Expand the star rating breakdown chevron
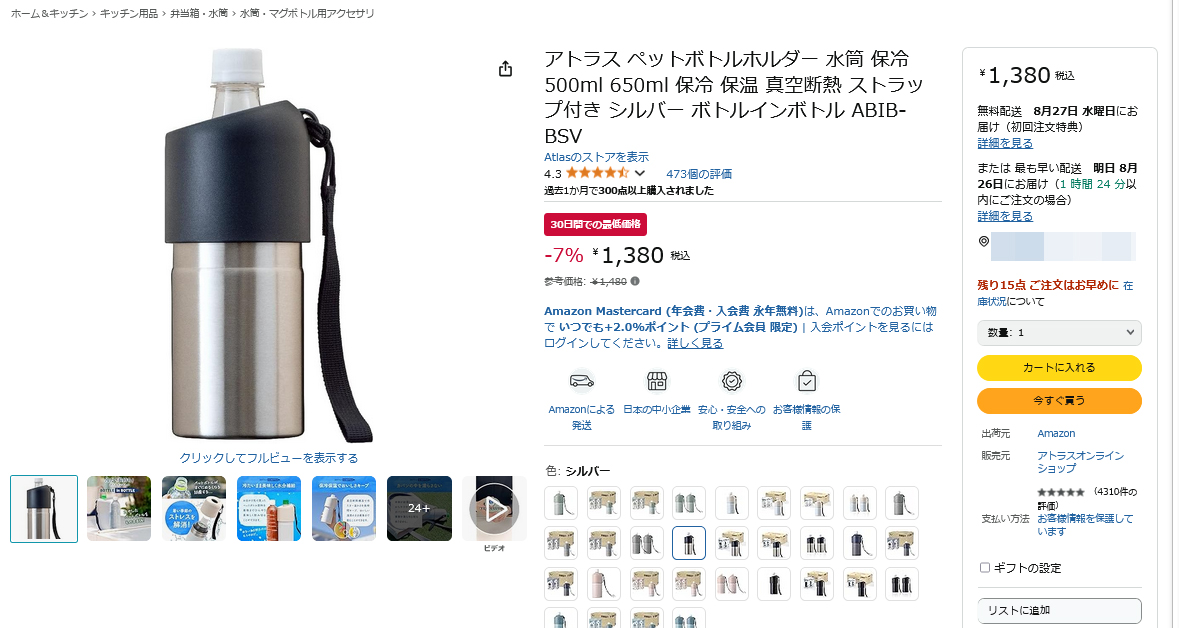This screenshot has width=1179, height=628. (640, 174)
